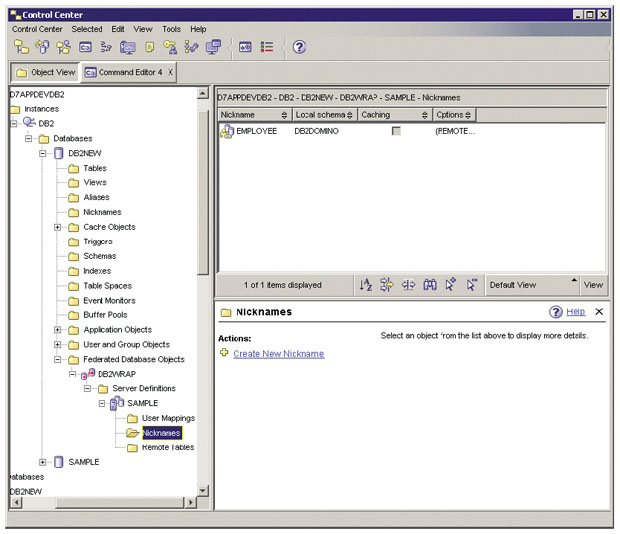
Task: Click the DB2NEW database cylinder icon
Action: click(59, 153)
